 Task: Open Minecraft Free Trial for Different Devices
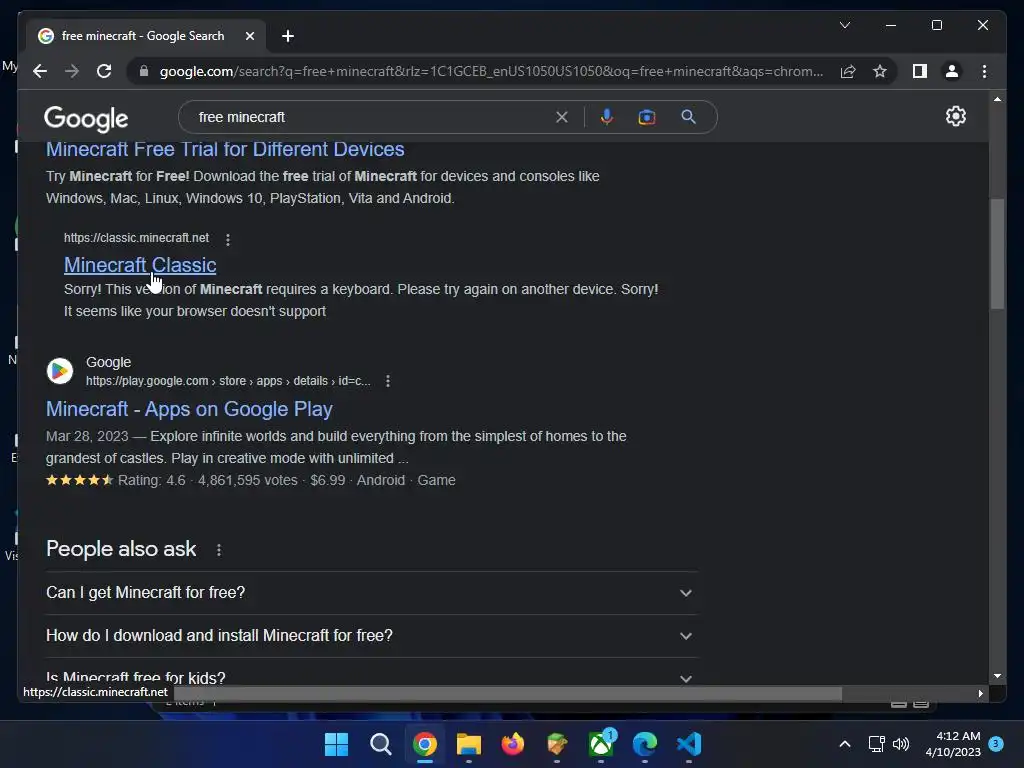point(225,149)
